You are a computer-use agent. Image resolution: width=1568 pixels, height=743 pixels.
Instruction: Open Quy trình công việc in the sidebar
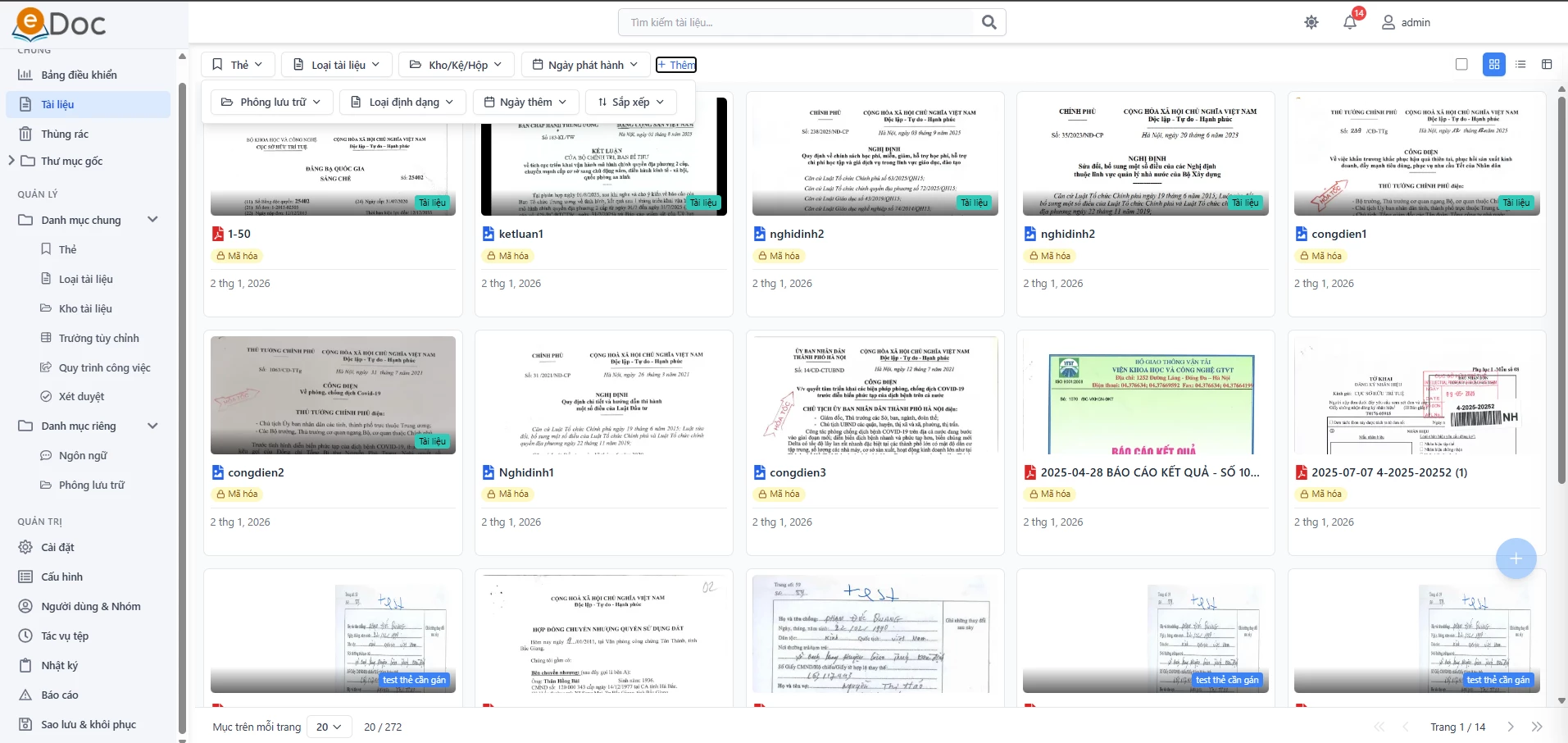(107, 367)
